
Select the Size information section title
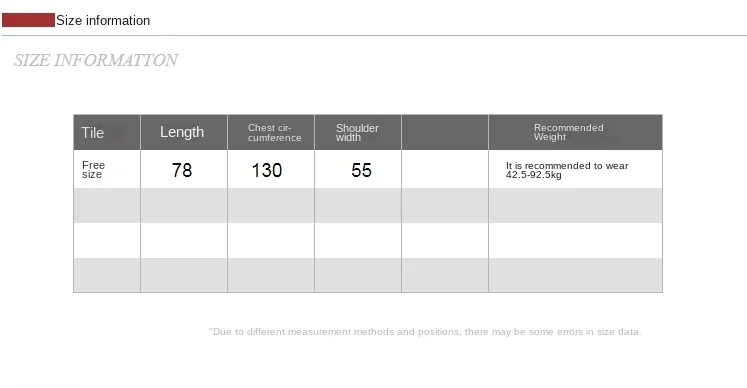(x=103, y=20)
